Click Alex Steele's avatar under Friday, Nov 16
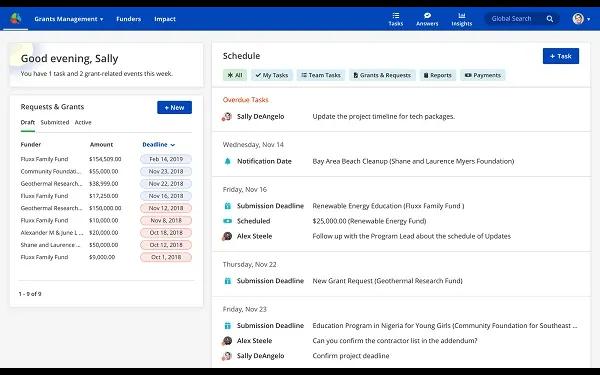The width and height of the screenshot is (600, 375). 227,236
